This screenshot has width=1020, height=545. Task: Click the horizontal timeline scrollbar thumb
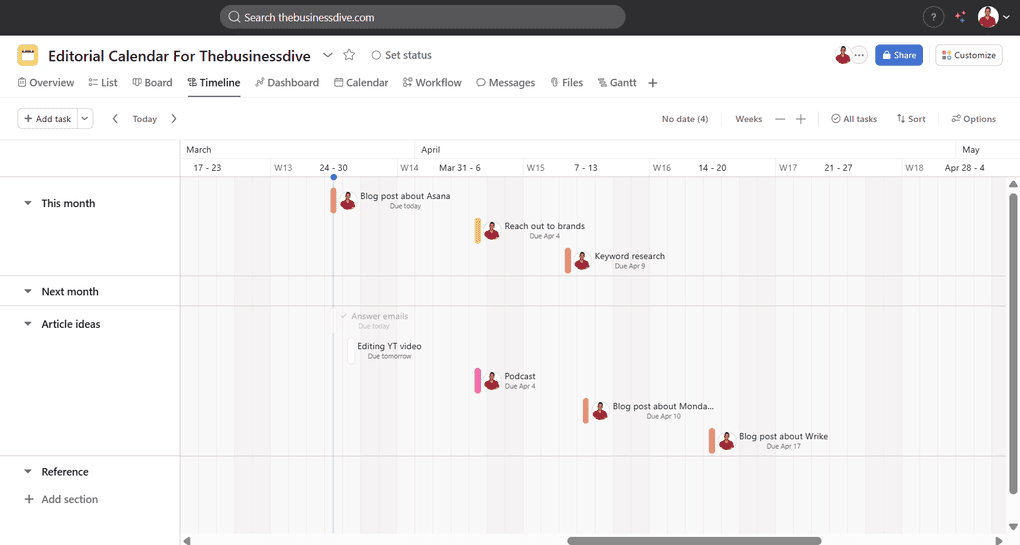coord(693,540)
